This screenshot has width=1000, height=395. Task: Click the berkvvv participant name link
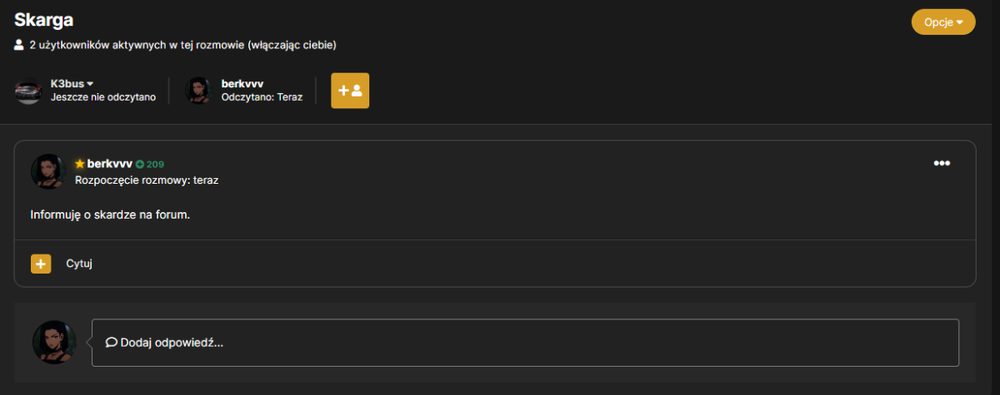242,84
